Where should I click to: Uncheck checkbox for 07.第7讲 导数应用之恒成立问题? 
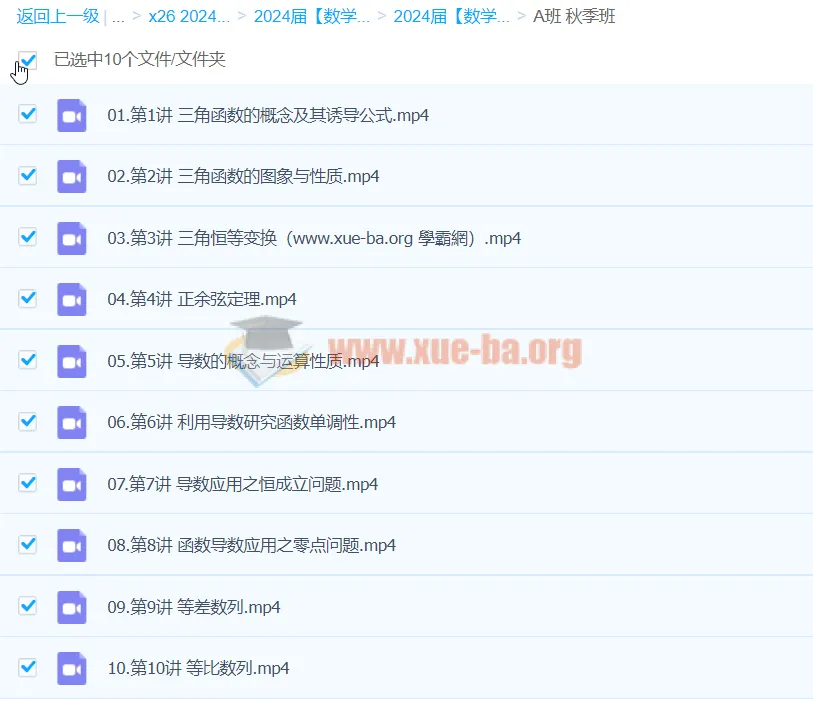27,482
